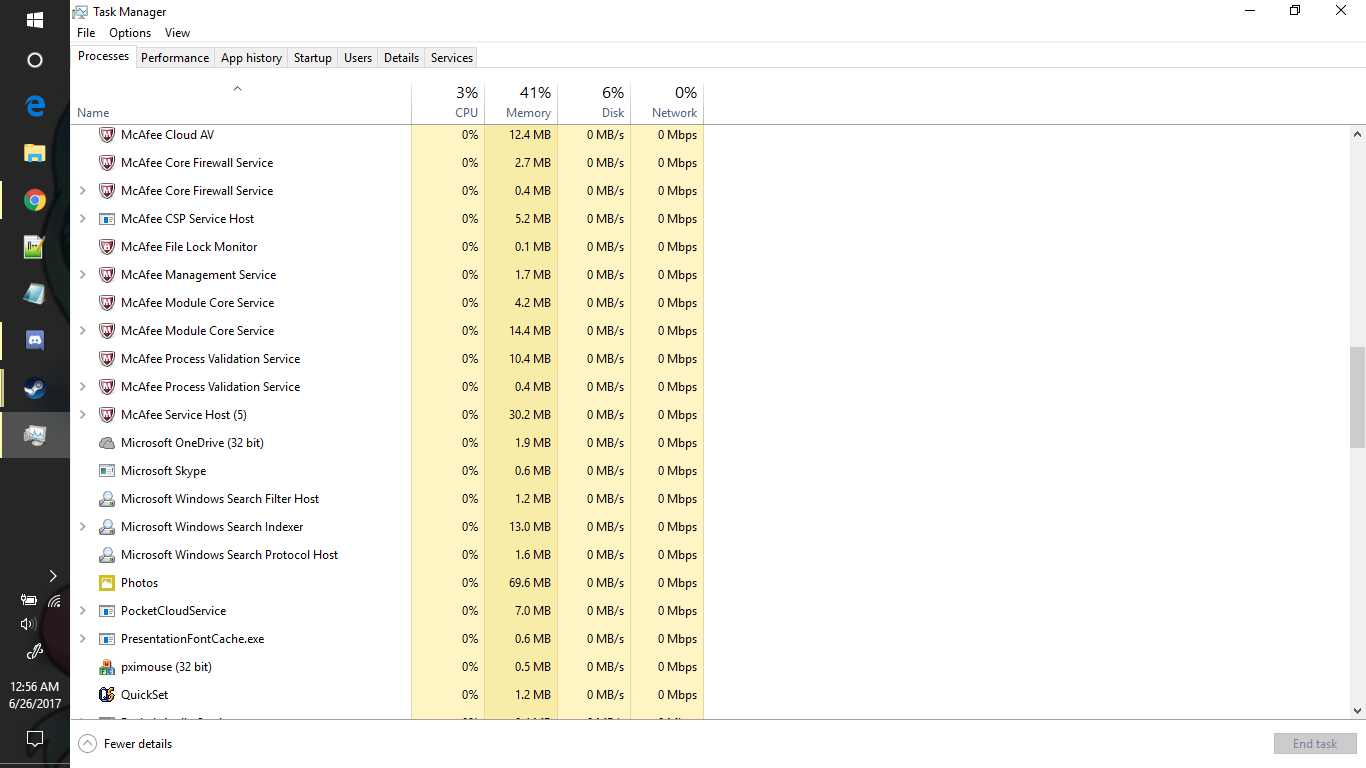Select the Photos 69.6 MB memory cell
Viewport: 1366px width, 768px height.
[521, 583]
